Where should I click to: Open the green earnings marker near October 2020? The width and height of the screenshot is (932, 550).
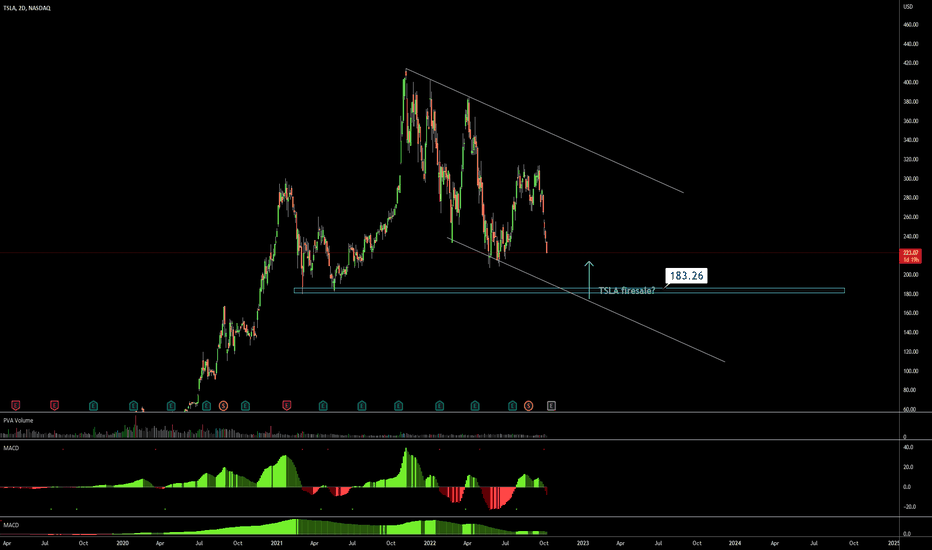(x=245, y=406)
